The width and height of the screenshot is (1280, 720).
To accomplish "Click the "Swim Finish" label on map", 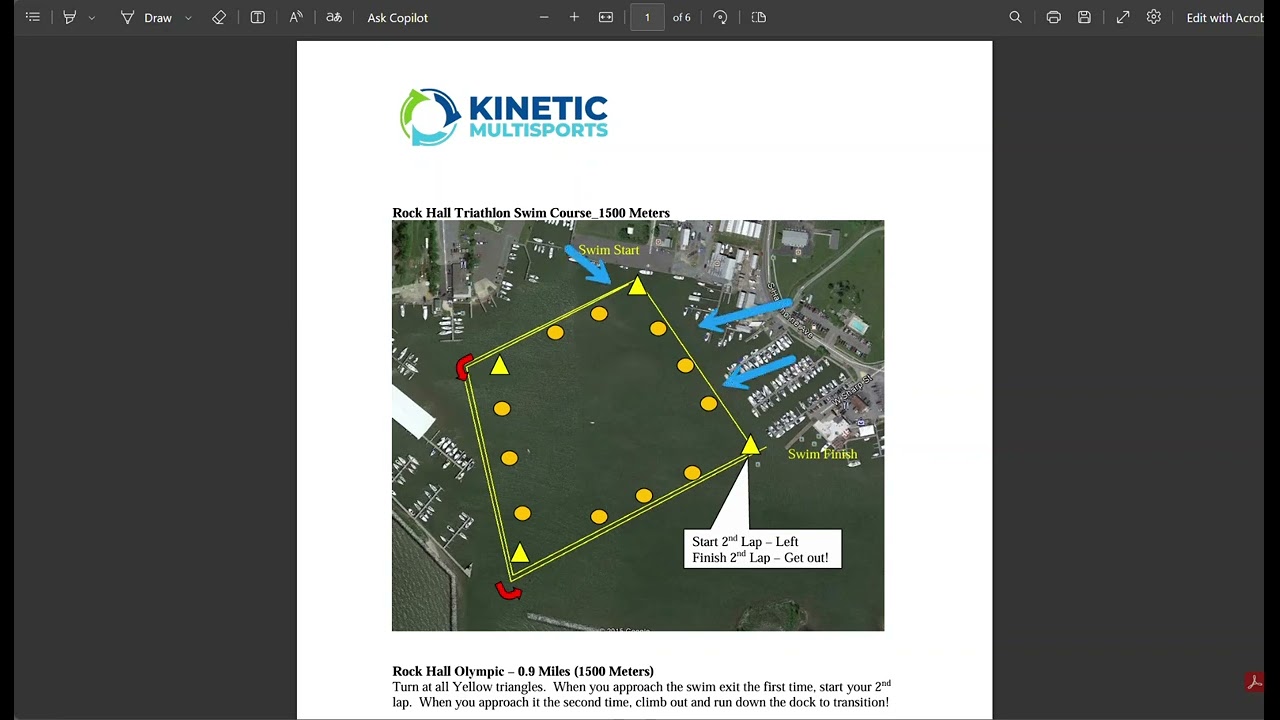I will click(822, 454).
